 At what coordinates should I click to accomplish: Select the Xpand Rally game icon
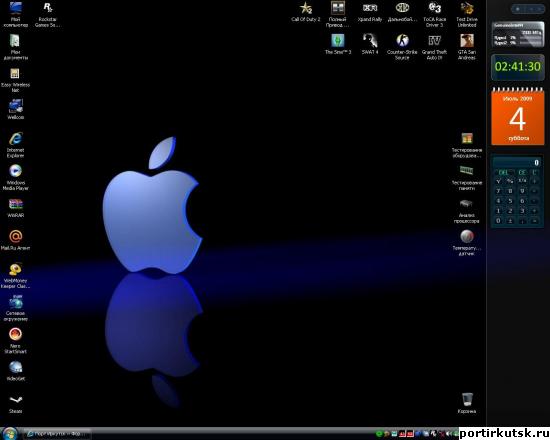pyautogui.click(x=370, y=12)
